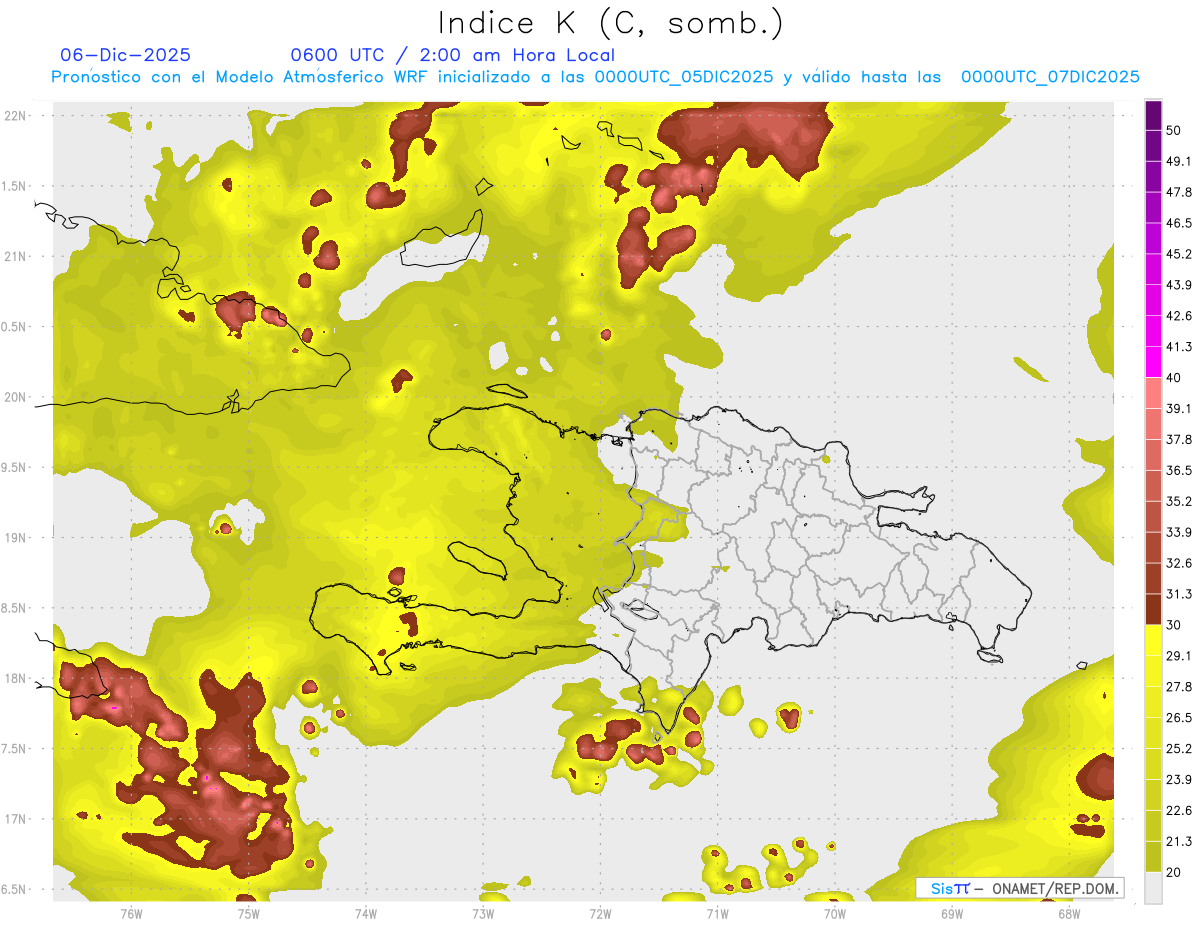Click the colorbar value "42.6"

point(1179,316)
